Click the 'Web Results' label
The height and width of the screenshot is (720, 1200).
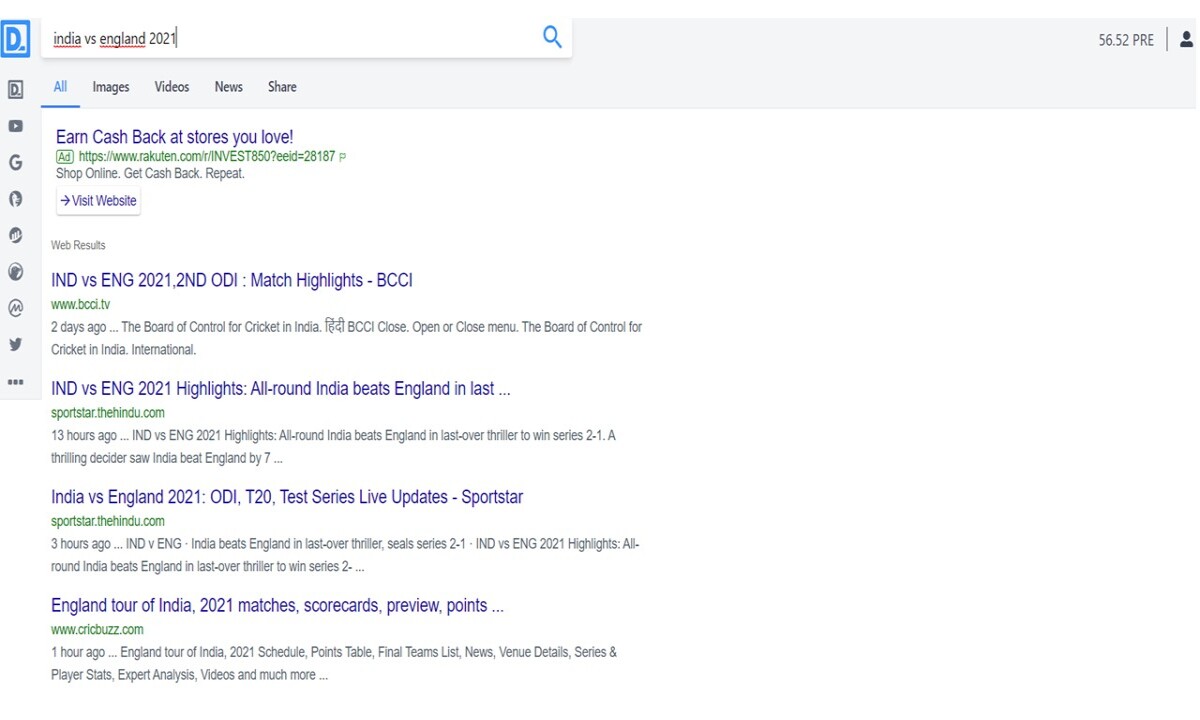tap(78, 245)
